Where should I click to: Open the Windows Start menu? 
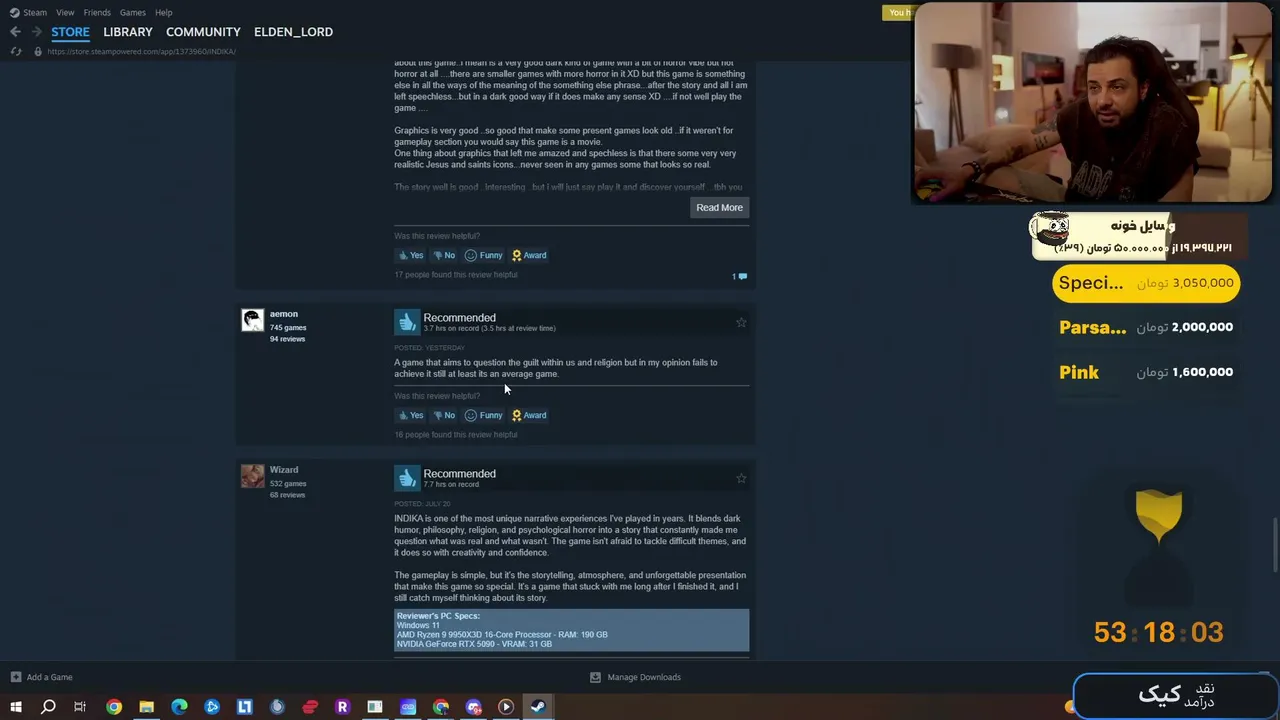click(16, 707)
